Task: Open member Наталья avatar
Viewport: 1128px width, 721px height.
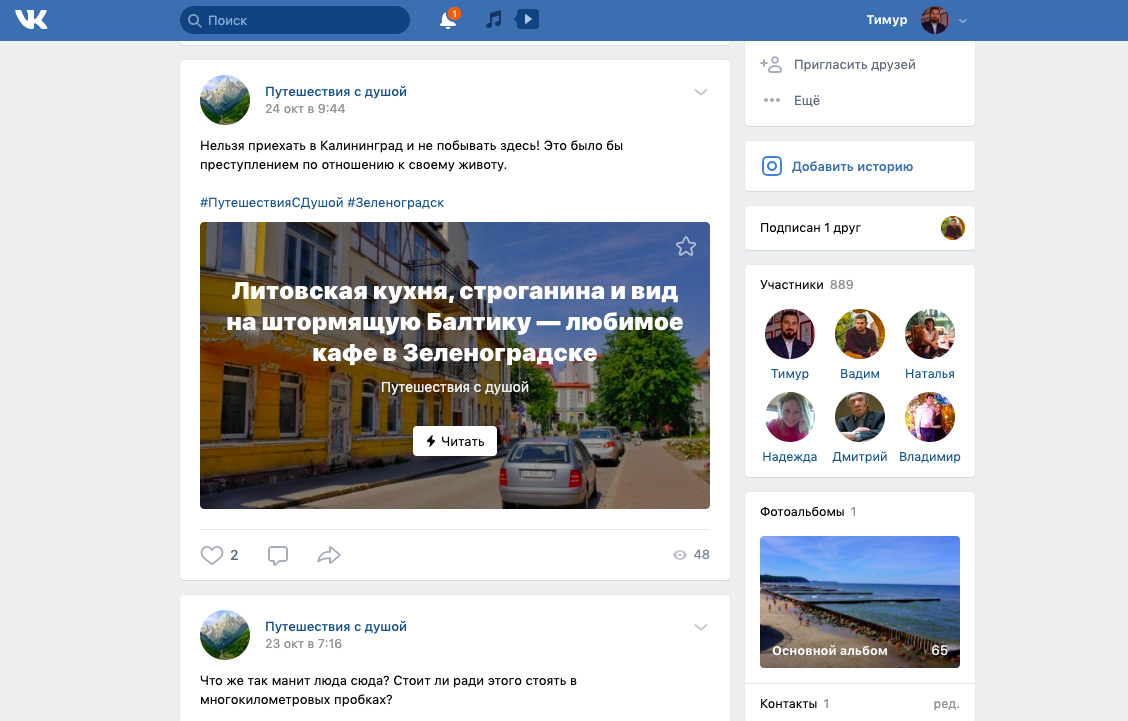Action: (x=929, y=334)
